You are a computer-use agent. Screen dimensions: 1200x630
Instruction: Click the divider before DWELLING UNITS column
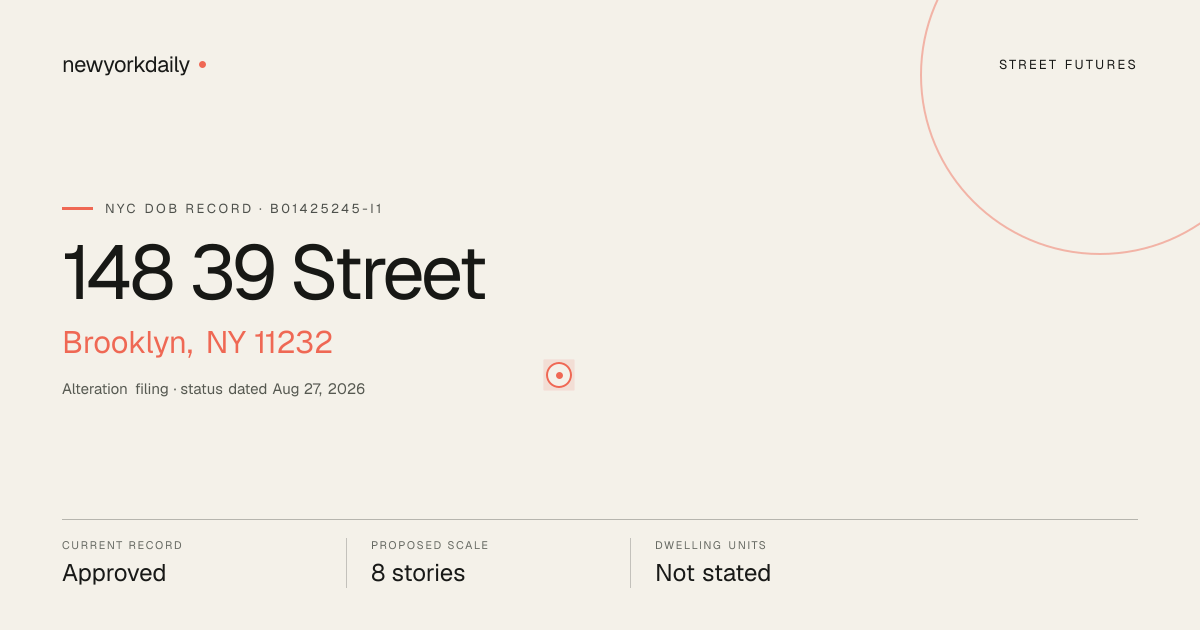[x=630, y=563]
